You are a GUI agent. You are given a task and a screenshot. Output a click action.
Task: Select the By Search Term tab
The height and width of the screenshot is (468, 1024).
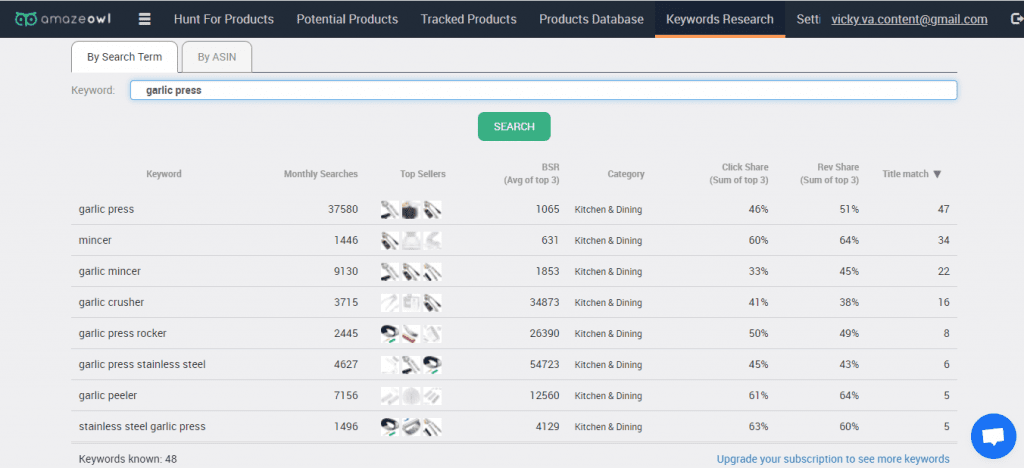click(124, 57)
